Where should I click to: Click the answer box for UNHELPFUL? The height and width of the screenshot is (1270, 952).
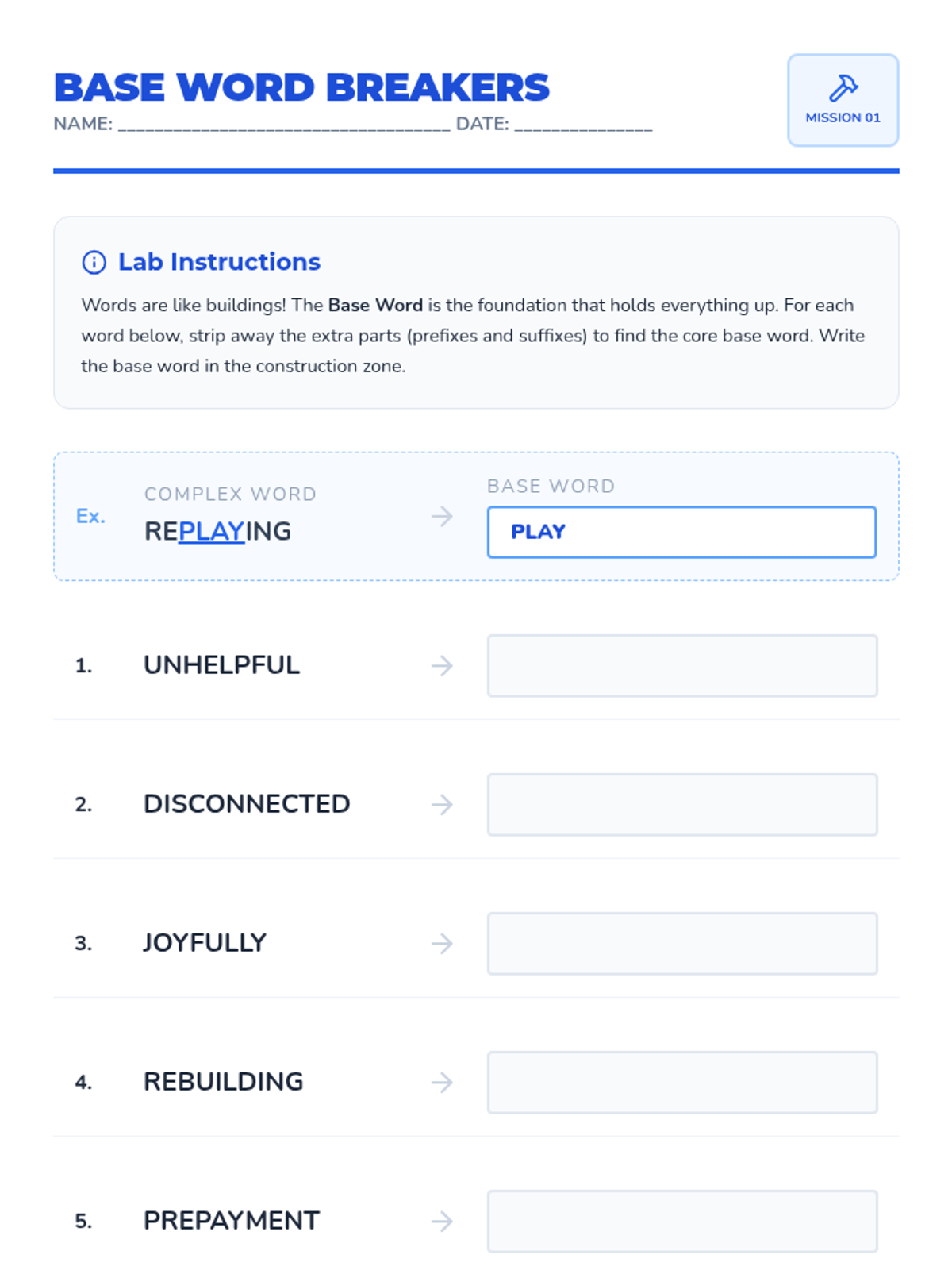coord(682,665)
